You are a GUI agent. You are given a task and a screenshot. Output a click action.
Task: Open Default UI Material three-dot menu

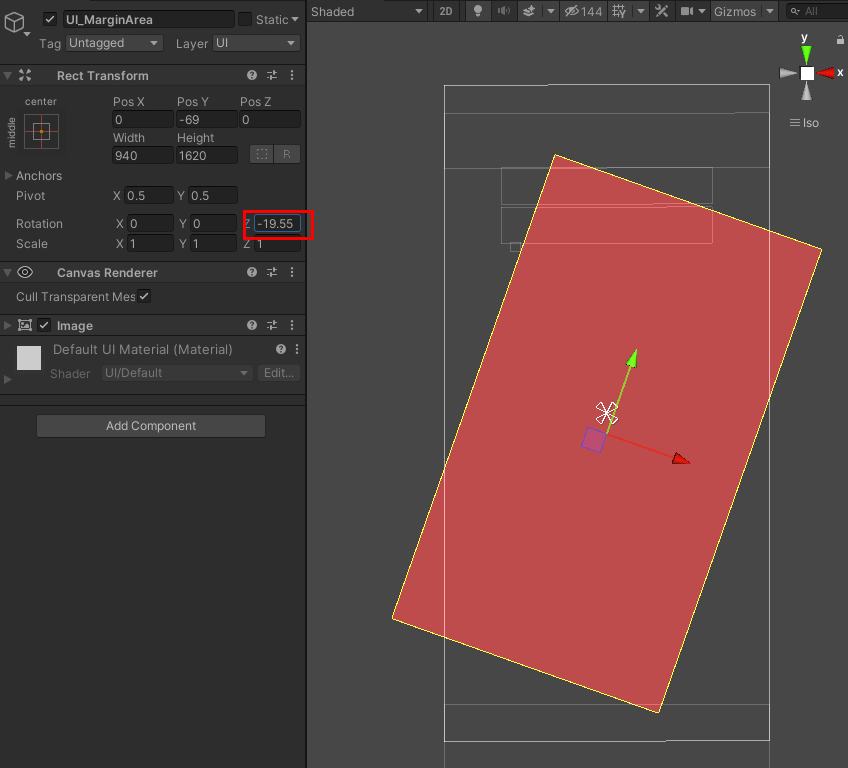[x=297, y=349]
